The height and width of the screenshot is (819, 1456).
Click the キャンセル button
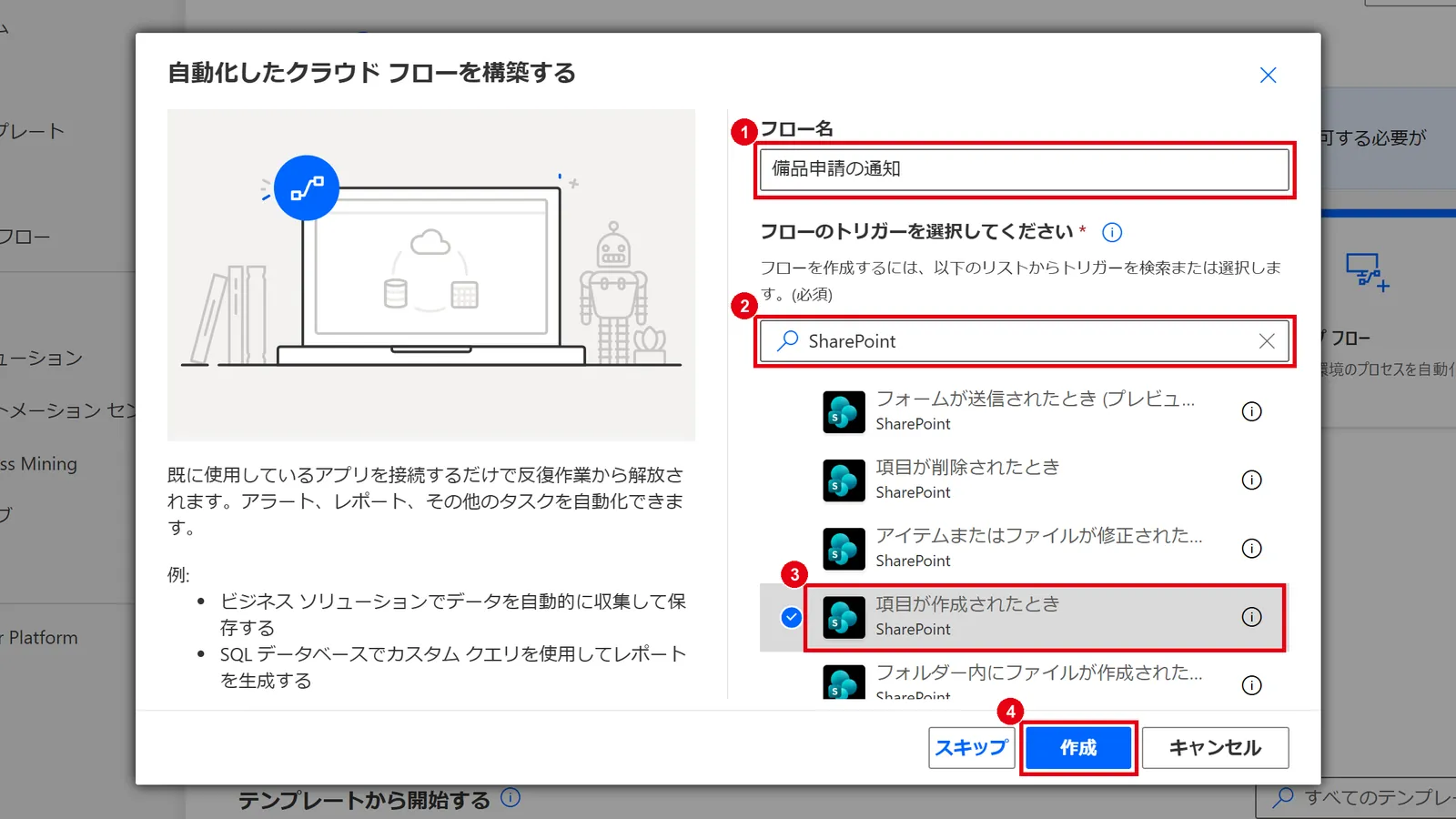(x=1215, y=748)
